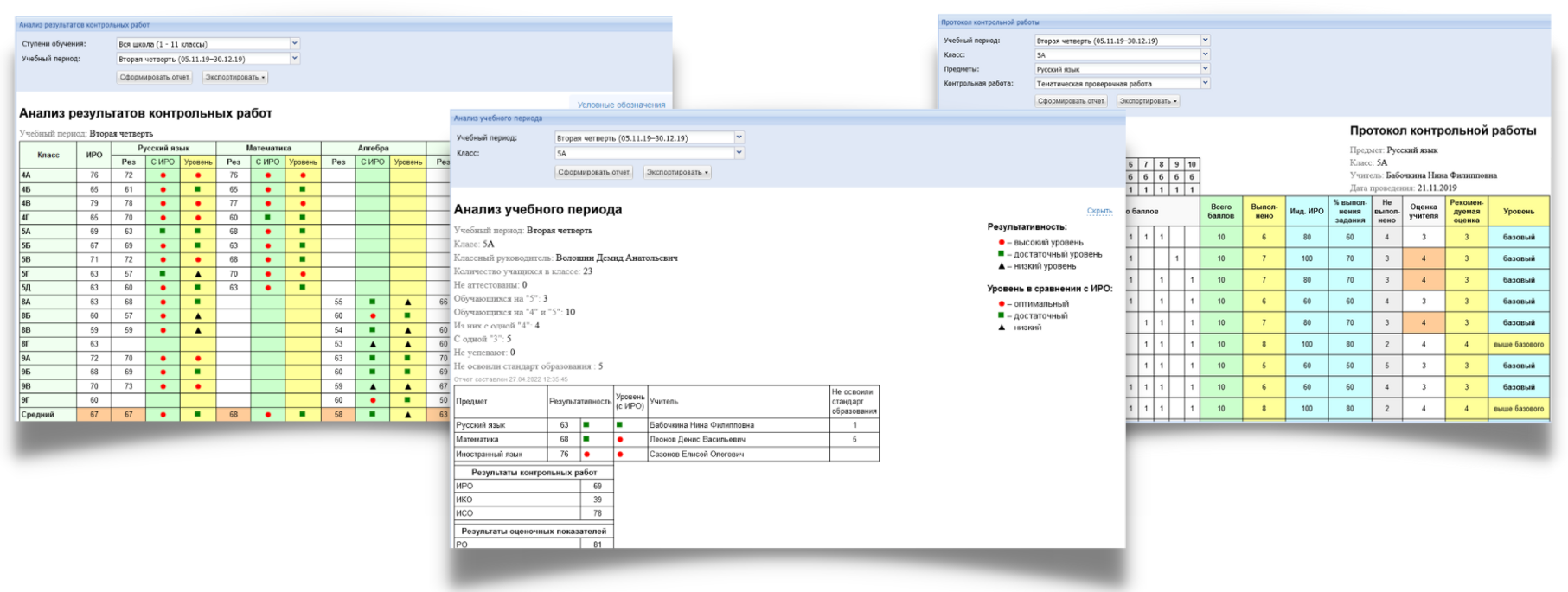Click green square legend icon for достаточный уровень
Viewport: 1568px width, 592px height.
pos(1002,254)
